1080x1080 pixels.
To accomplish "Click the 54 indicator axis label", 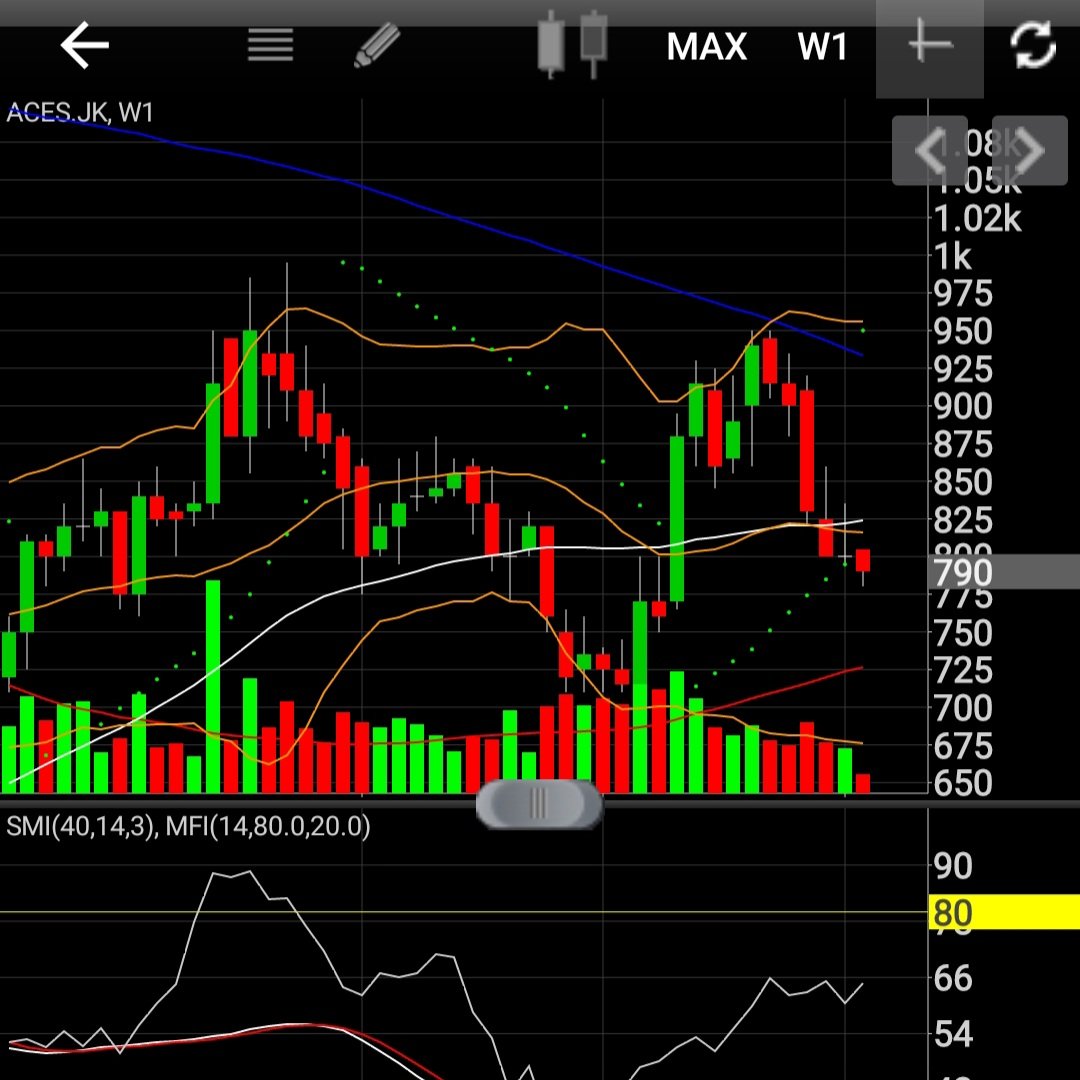I will click(x=953, y=1035).
